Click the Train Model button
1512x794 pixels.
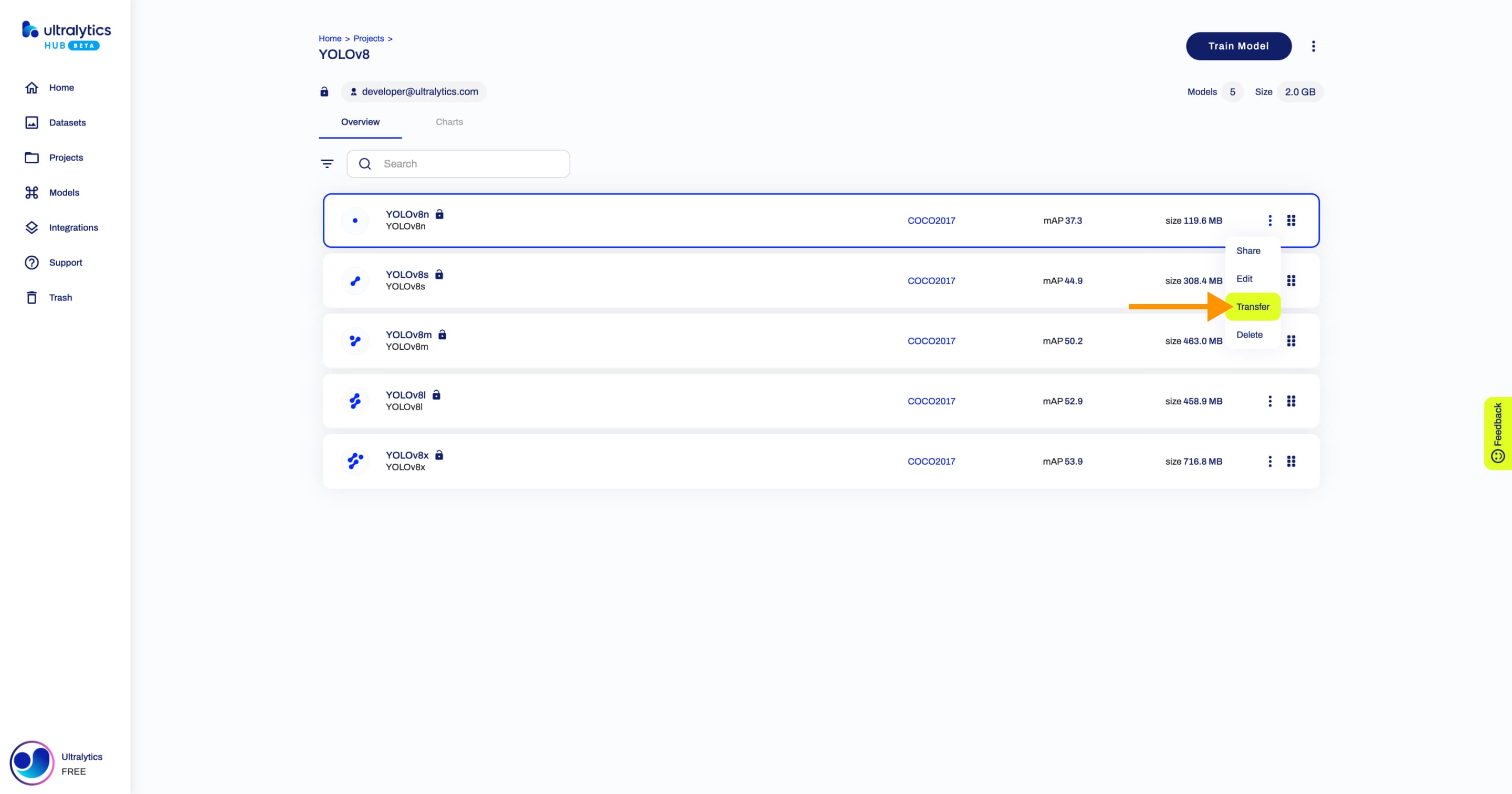tap(1238, 46)
